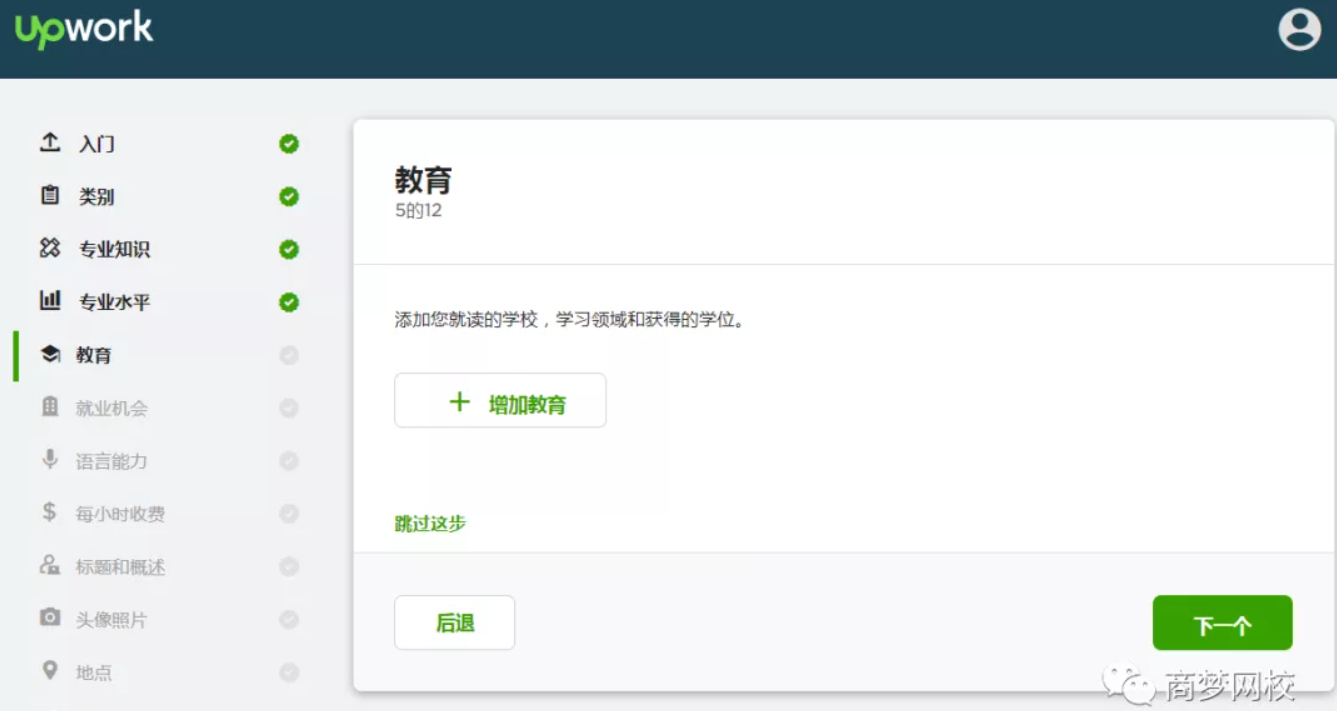The width and height of the screenshot is (1337, 711).
Task: Click the gray status circle next to 就业机会
Action: click(289, 408)
